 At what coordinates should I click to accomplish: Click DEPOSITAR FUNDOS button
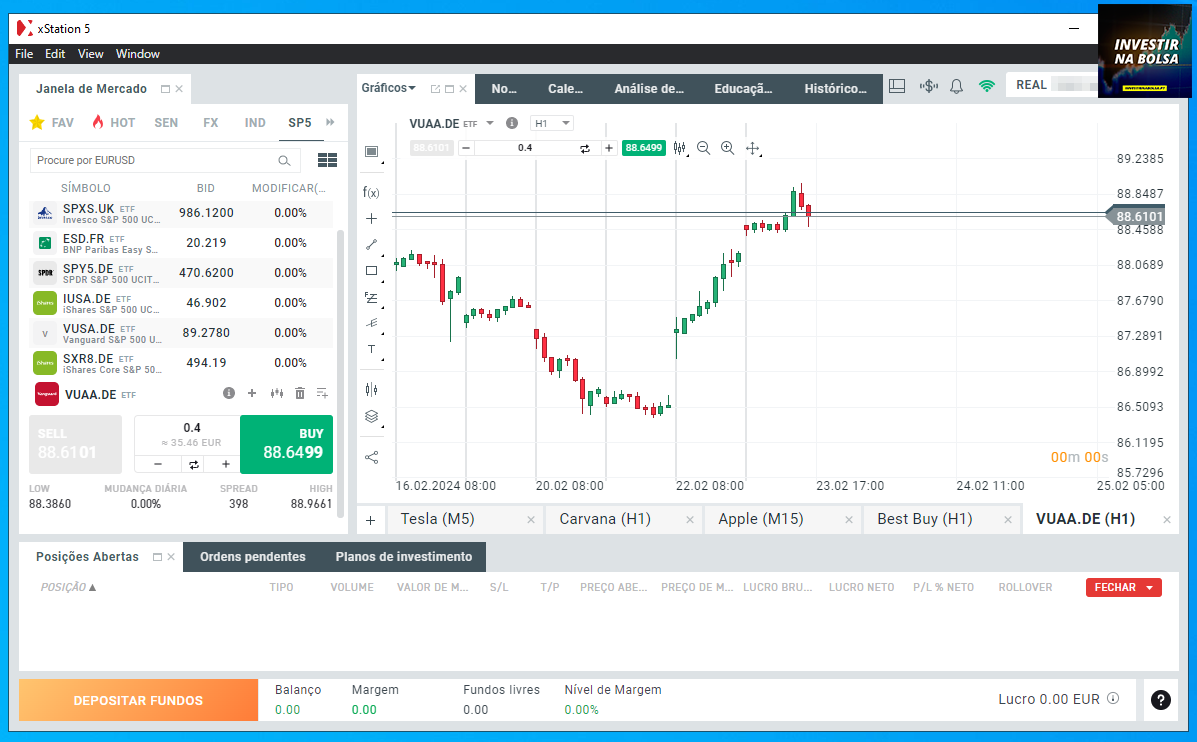click(138, 700)
